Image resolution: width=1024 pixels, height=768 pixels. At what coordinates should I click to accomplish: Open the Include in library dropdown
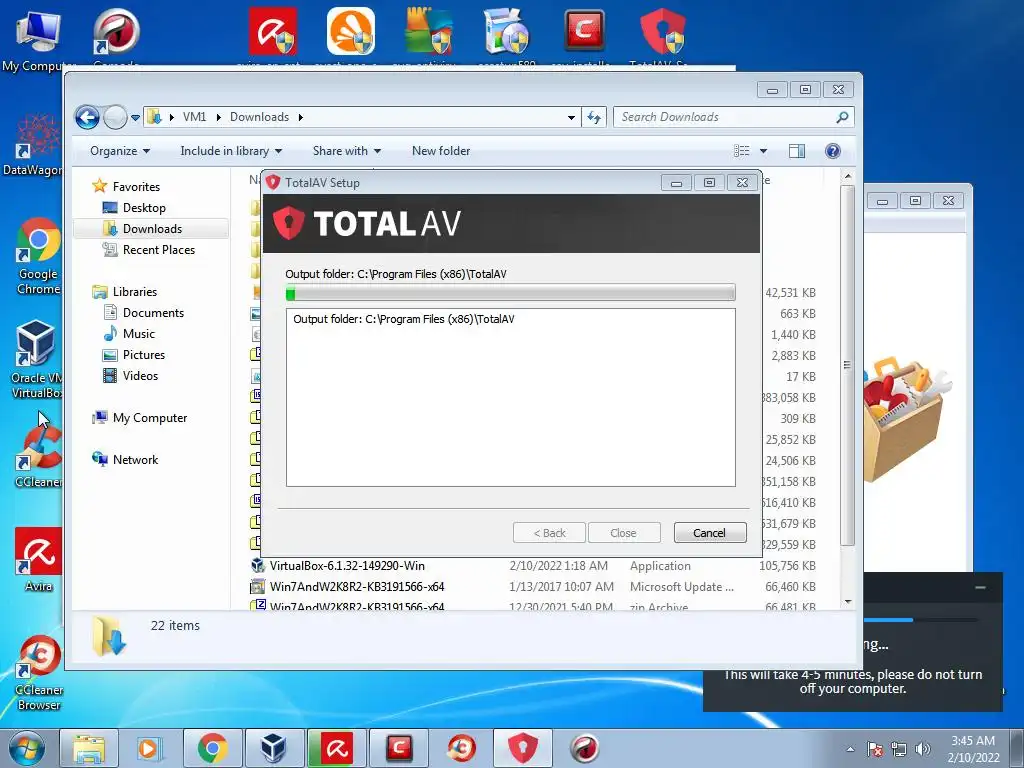click(231, 151)
